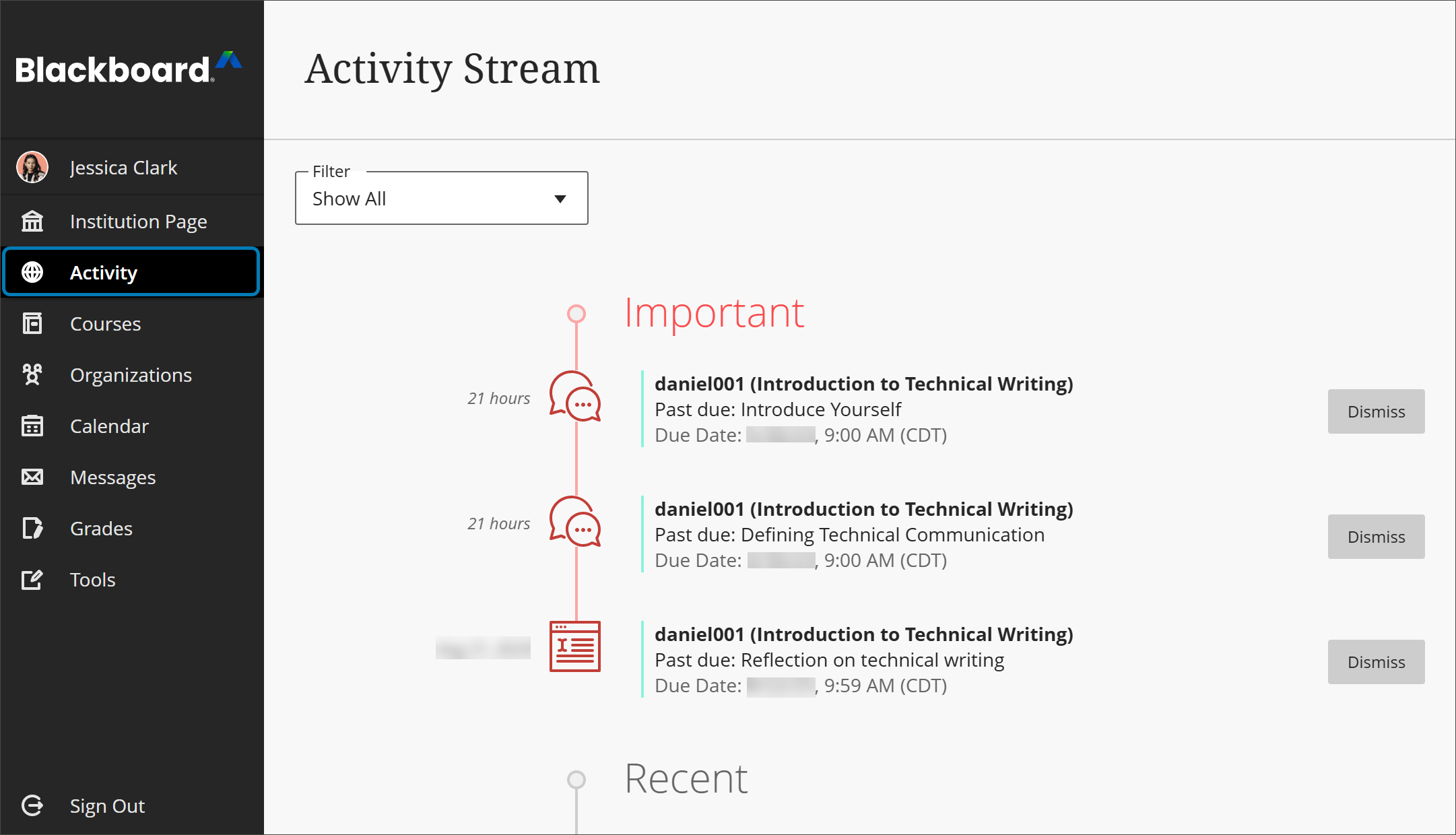Click the Messages envelope icon
Image resolution: width=1456 pixels, height=835 pixels.
tap(32, 477)
